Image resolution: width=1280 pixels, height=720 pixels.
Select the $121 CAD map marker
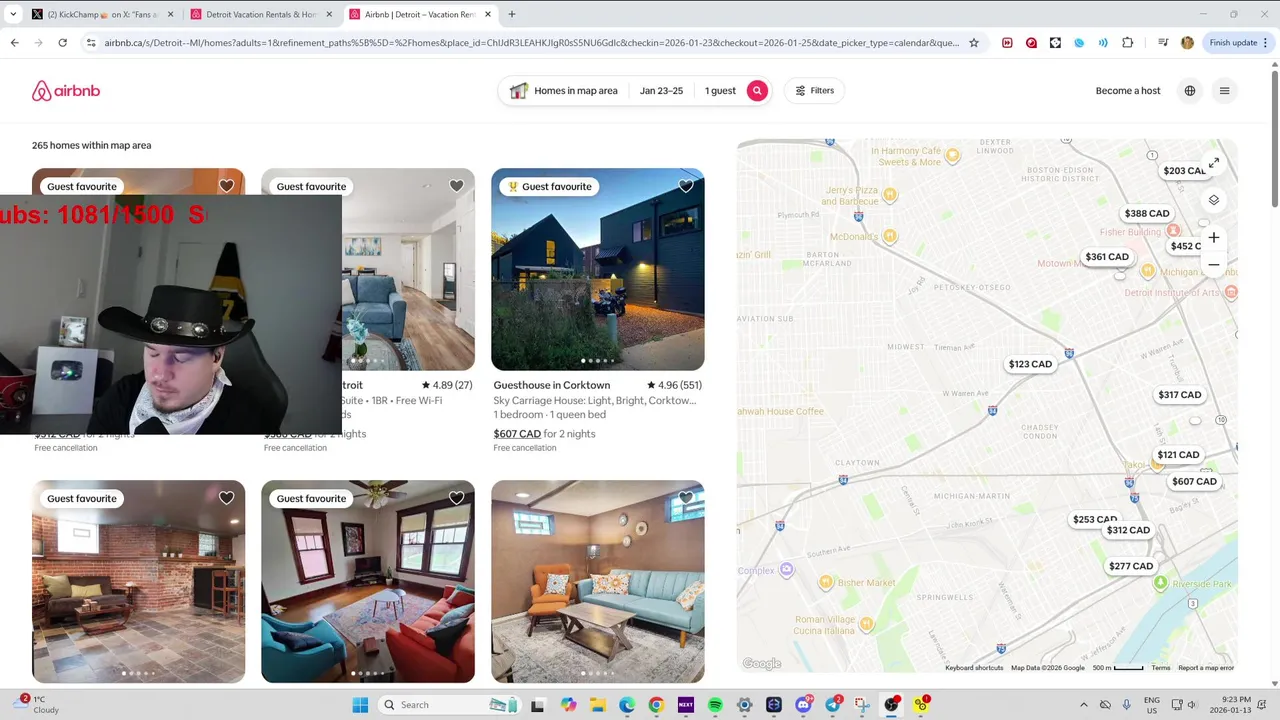(1178, 455)
